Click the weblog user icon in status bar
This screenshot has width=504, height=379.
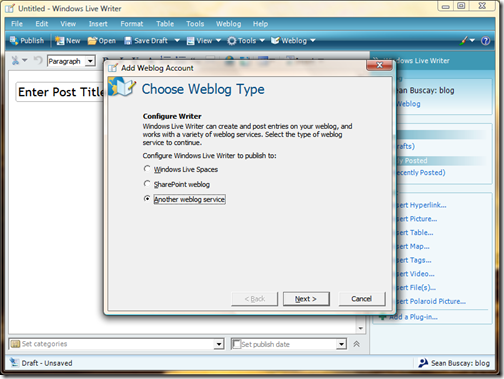point(423,363)
